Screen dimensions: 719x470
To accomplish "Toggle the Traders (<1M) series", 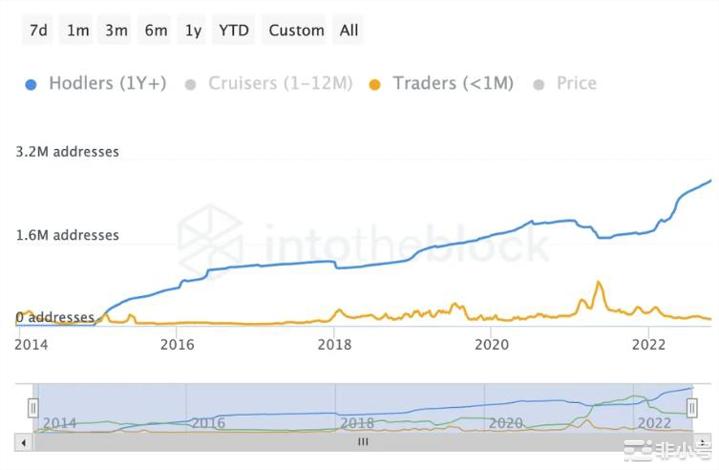I will coord(453,83).
